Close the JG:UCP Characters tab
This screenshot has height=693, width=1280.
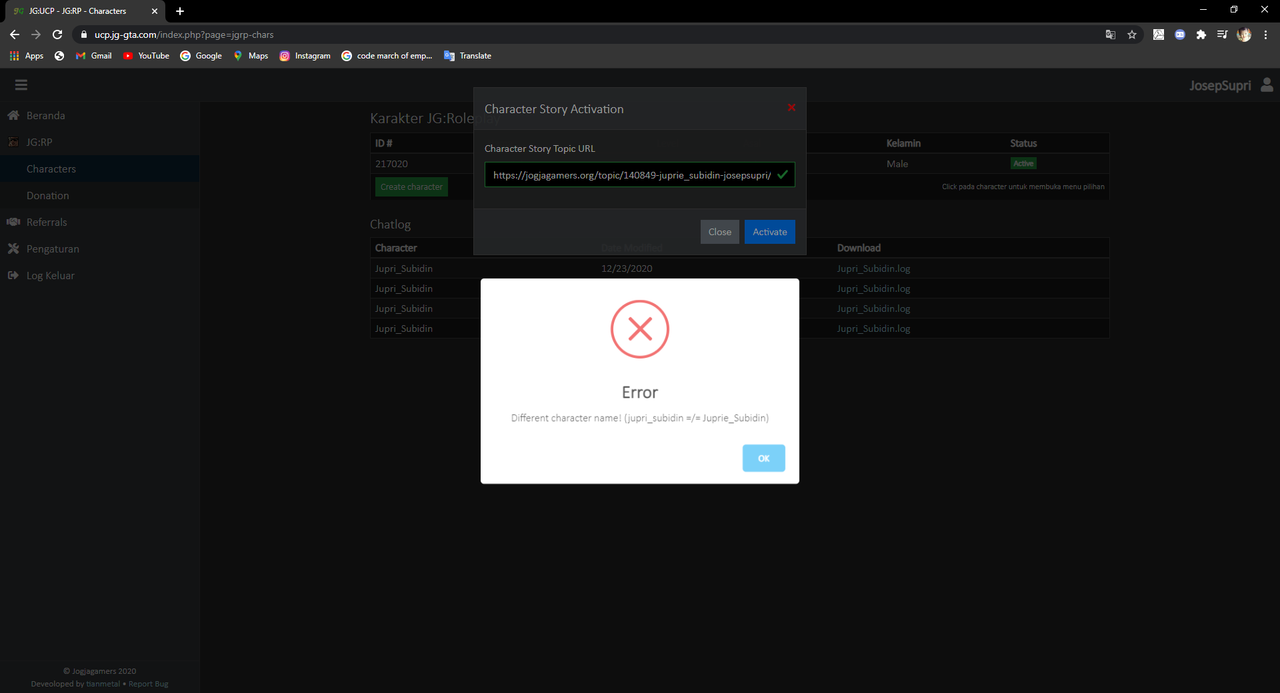click(154, 11)
